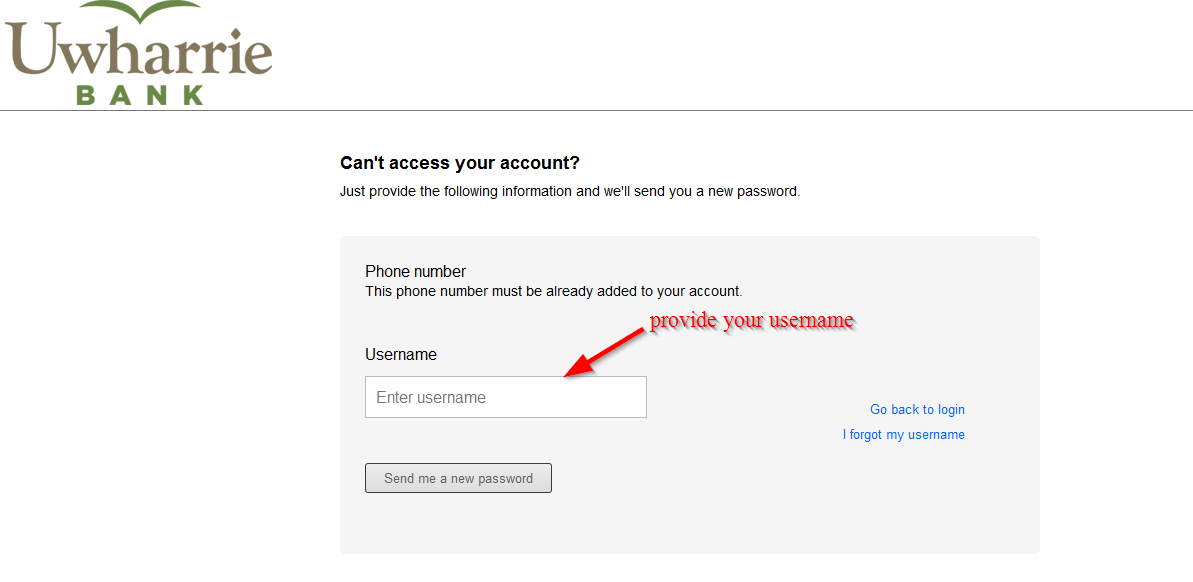Screen dimensions: 1193x582
Task: Click the 'Can't access your account?' heading
Action: pos(460,163)
